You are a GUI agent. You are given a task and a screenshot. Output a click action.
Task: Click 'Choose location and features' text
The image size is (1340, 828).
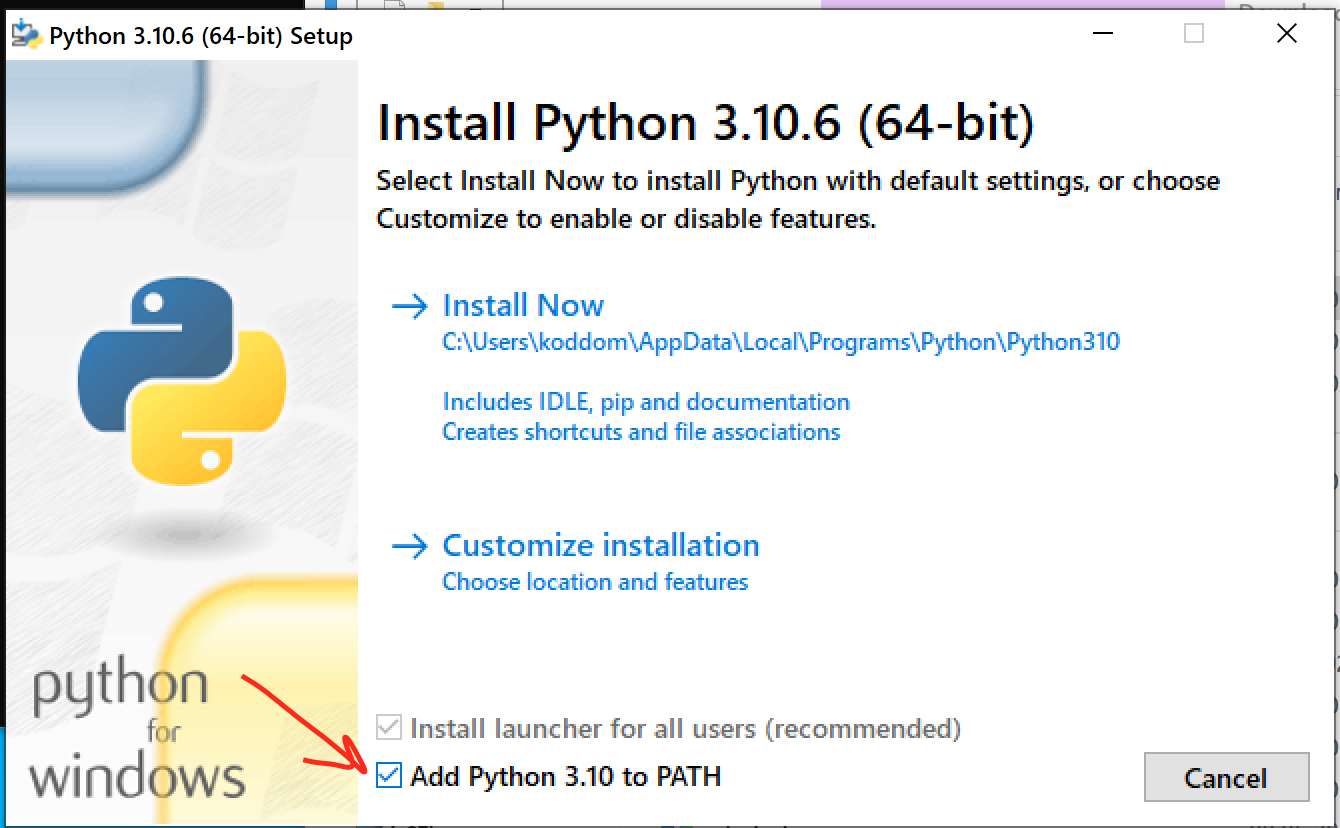[595, 581]
